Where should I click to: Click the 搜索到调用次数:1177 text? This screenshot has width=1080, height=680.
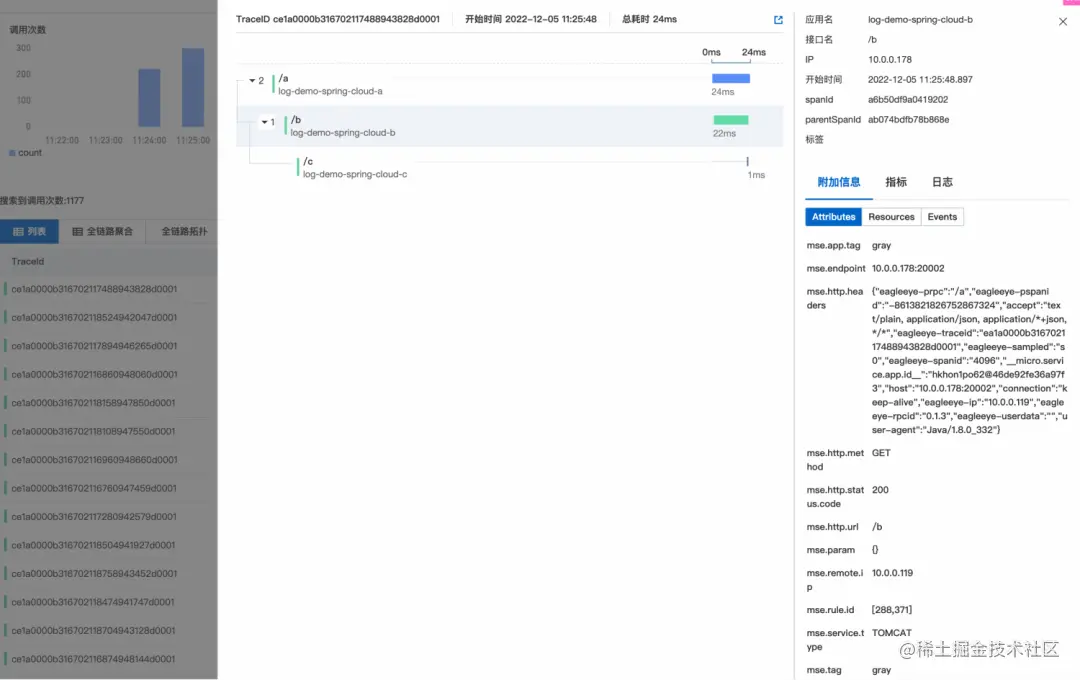pyautogui.click(x=42, y=201)
